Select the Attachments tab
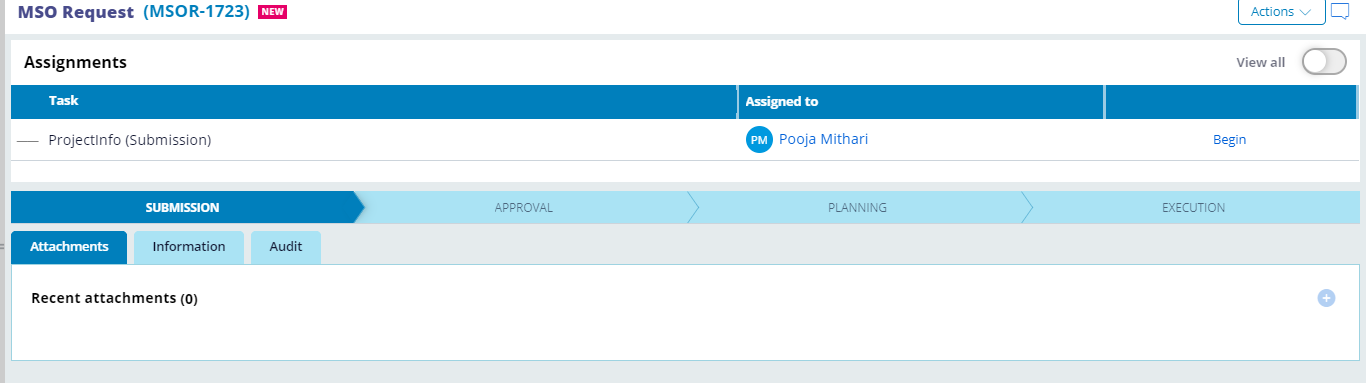The width and height of the screenshot is (1366, 383). point(69,247)
